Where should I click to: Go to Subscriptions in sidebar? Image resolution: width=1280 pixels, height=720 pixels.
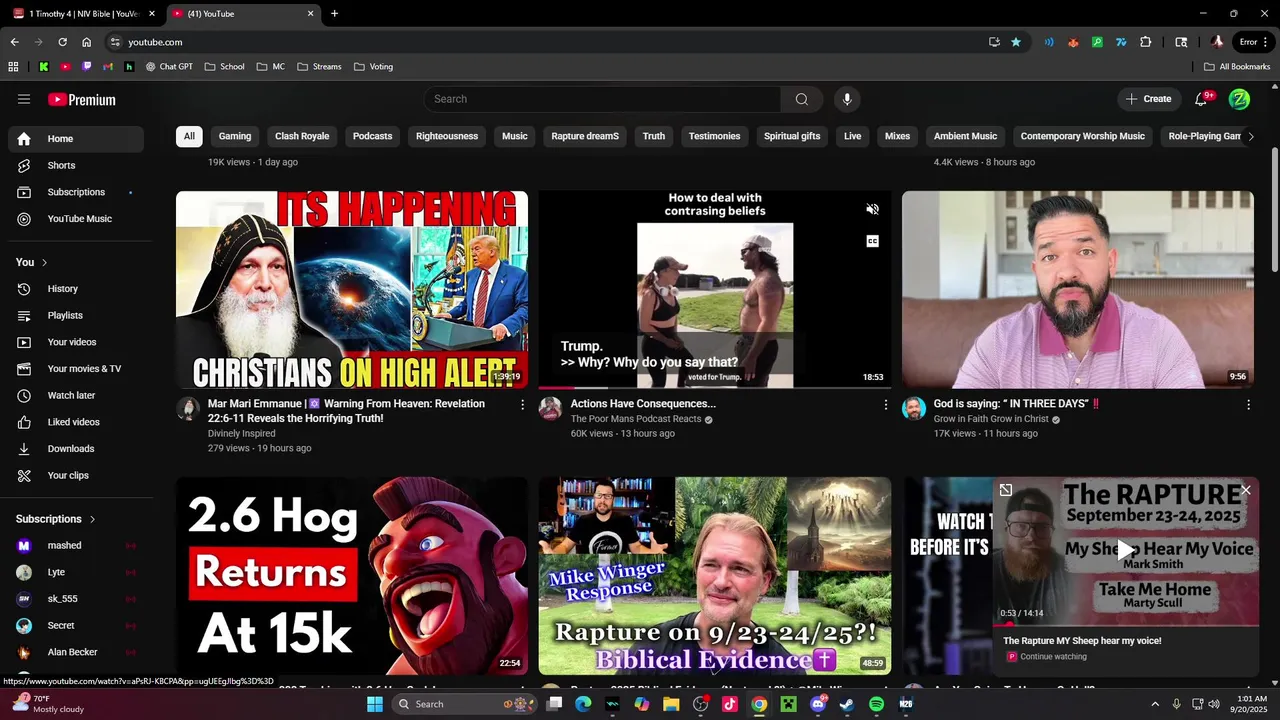(x=76, y=192)
